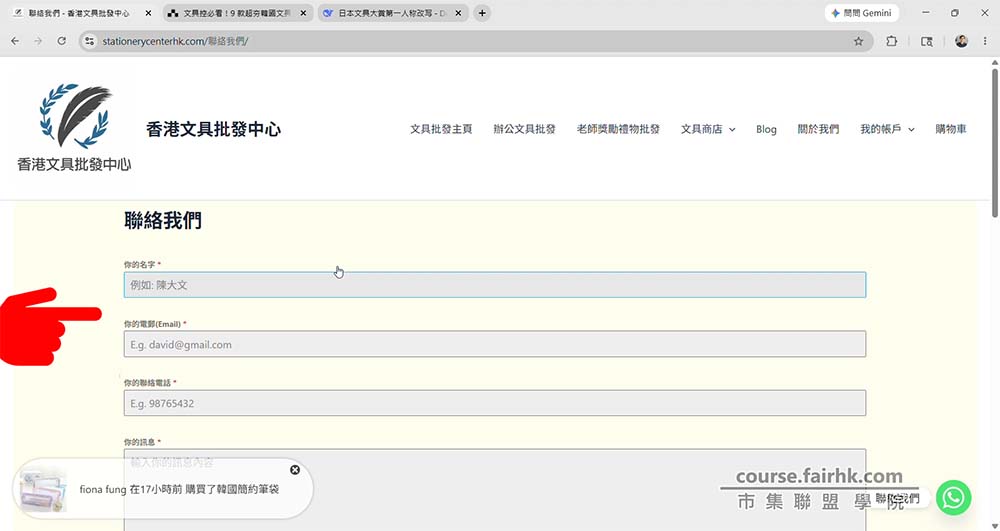Go back to the previous page
The width and height of the screenshot is (1000, 531).
coord(15,41)
